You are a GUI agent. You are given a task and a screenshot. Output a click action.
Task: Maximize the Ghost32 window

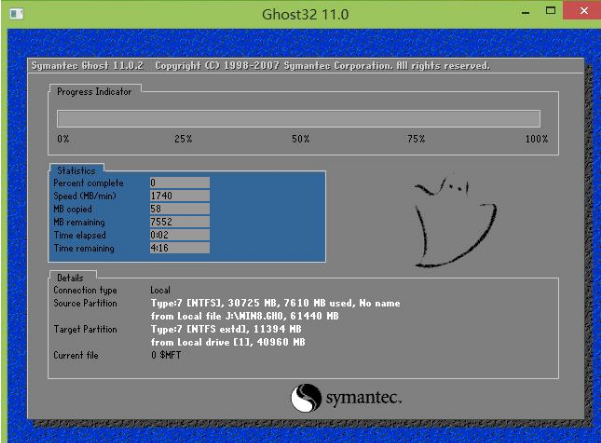point(549,12)
